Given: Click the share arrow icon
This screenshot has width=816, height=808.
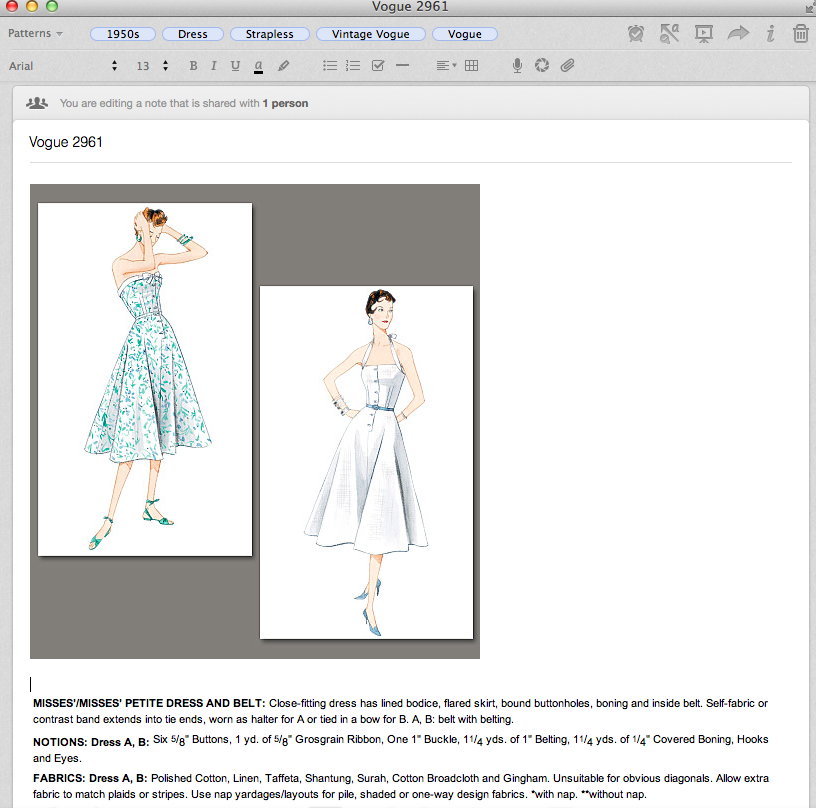Looking at the screenshot, I should tap(738, 34).
